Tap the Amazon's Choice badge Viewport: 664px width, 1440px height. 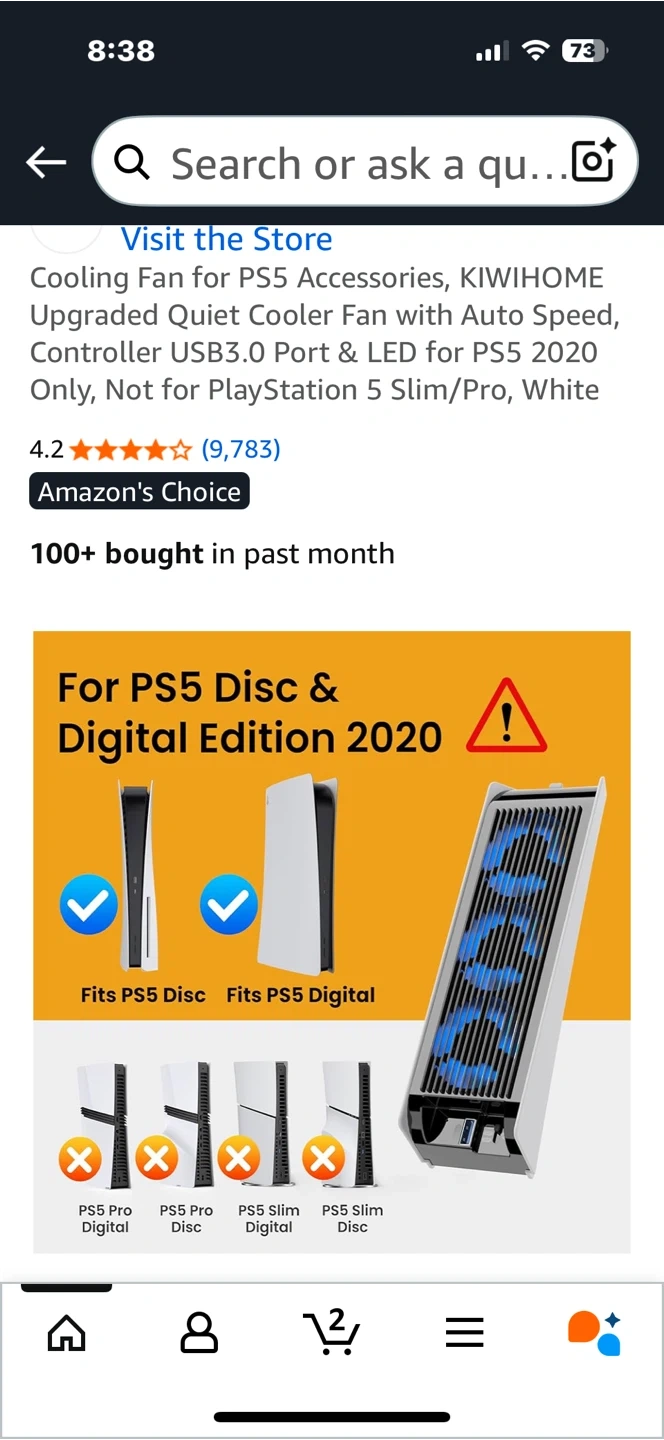(x=139, y=492)
